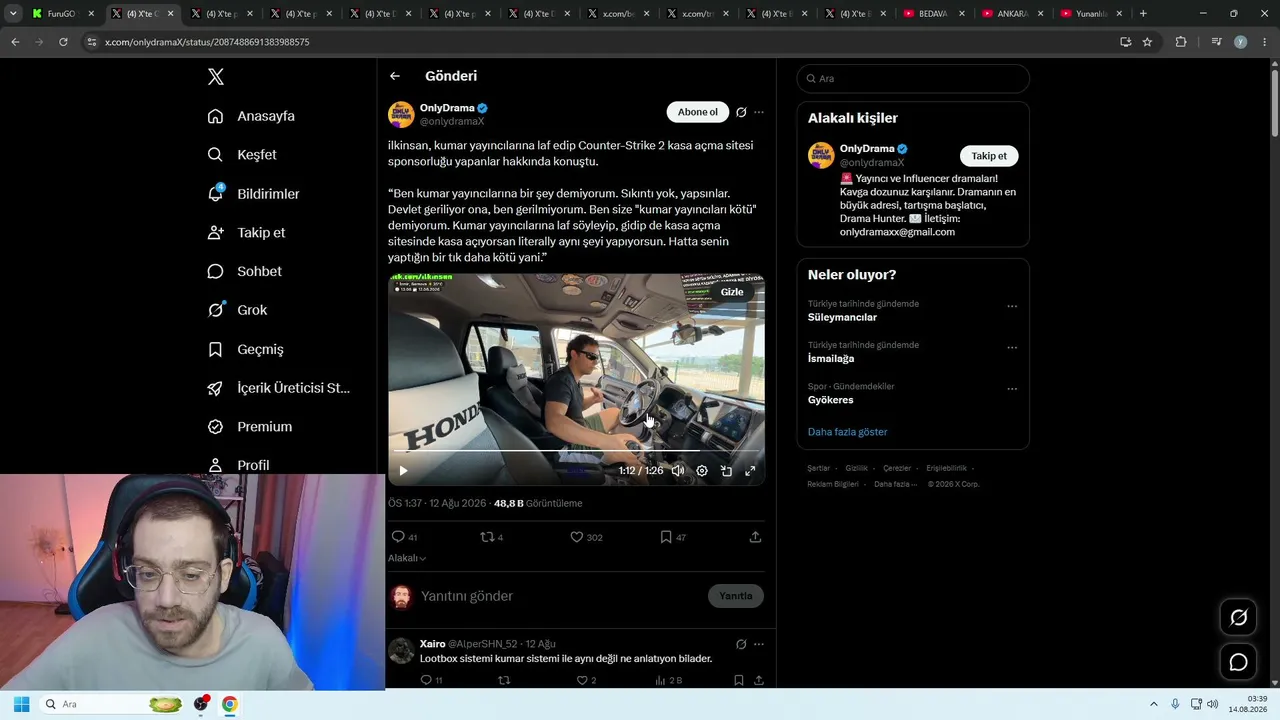Open the Windows Start menu

[x=21, y=704]
